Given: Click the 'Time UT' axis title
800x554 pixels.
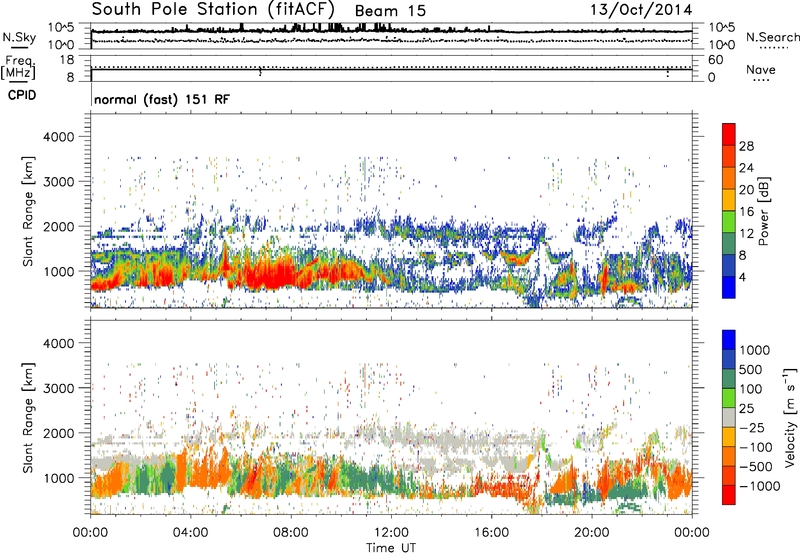Looking at the screenshot, I should (391, 547).
